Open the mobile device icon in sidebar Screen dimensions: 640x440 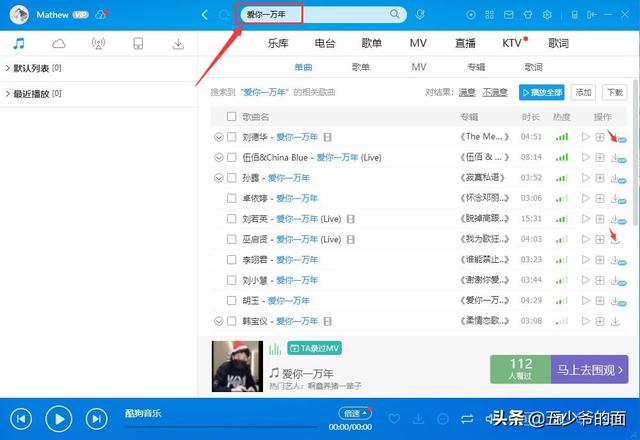138,43
